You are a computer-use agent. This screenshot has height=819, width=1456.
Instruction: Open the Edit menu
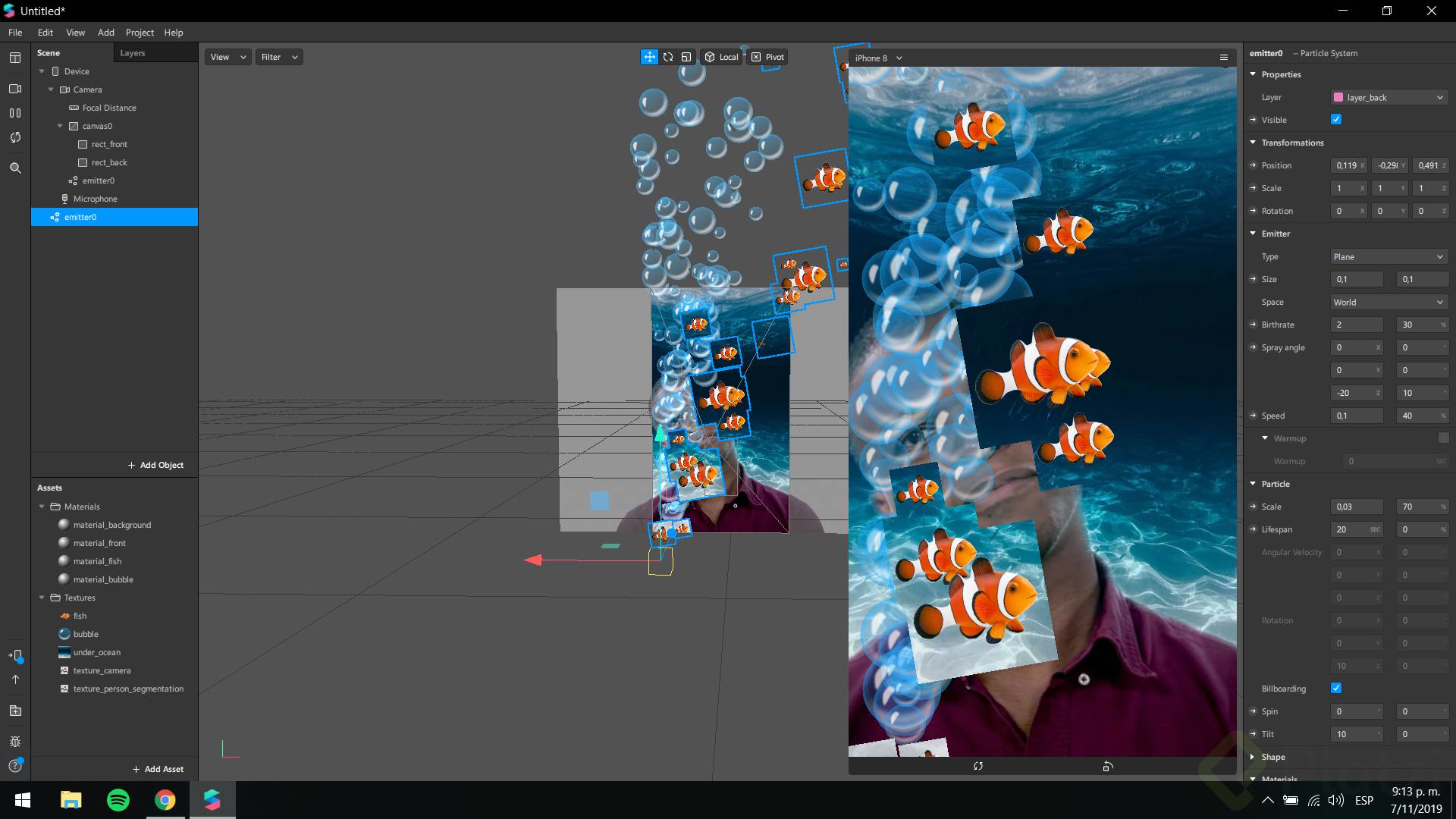pyautogui.click(x=45, y=33)
